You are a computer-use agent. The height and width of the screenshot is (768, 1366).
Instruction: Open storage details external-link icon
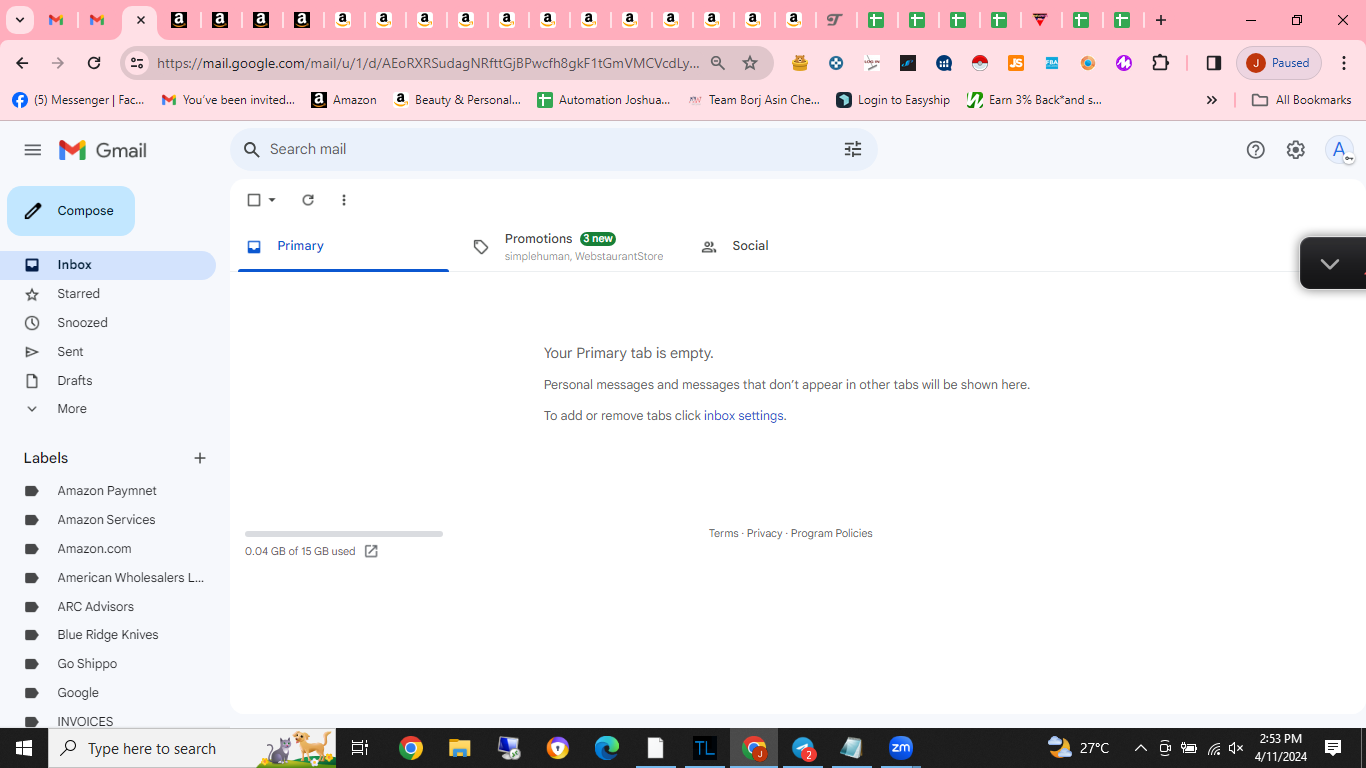point(371,552)
